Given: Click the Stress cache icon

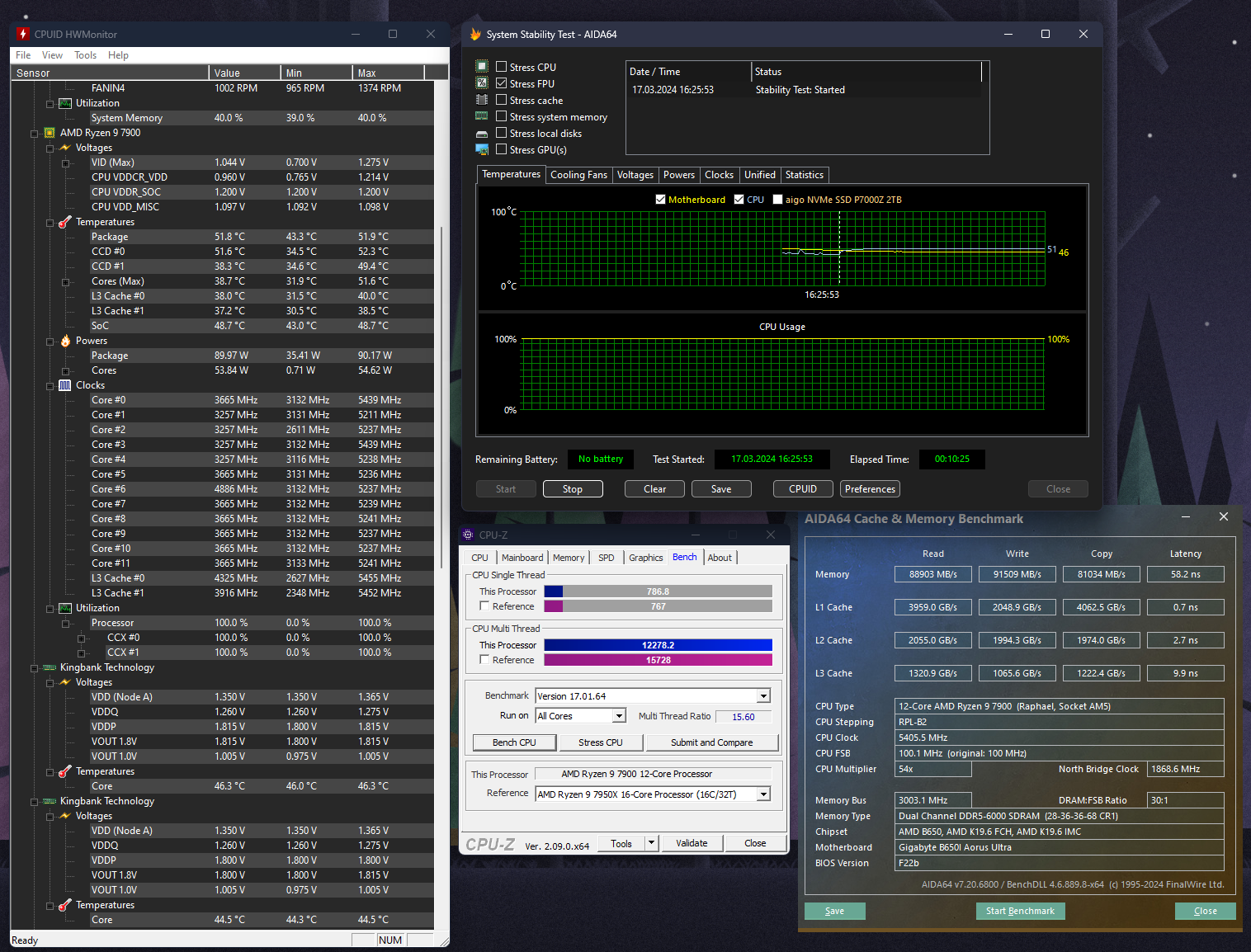Looking at the screenshot, I should pos(482,100).
